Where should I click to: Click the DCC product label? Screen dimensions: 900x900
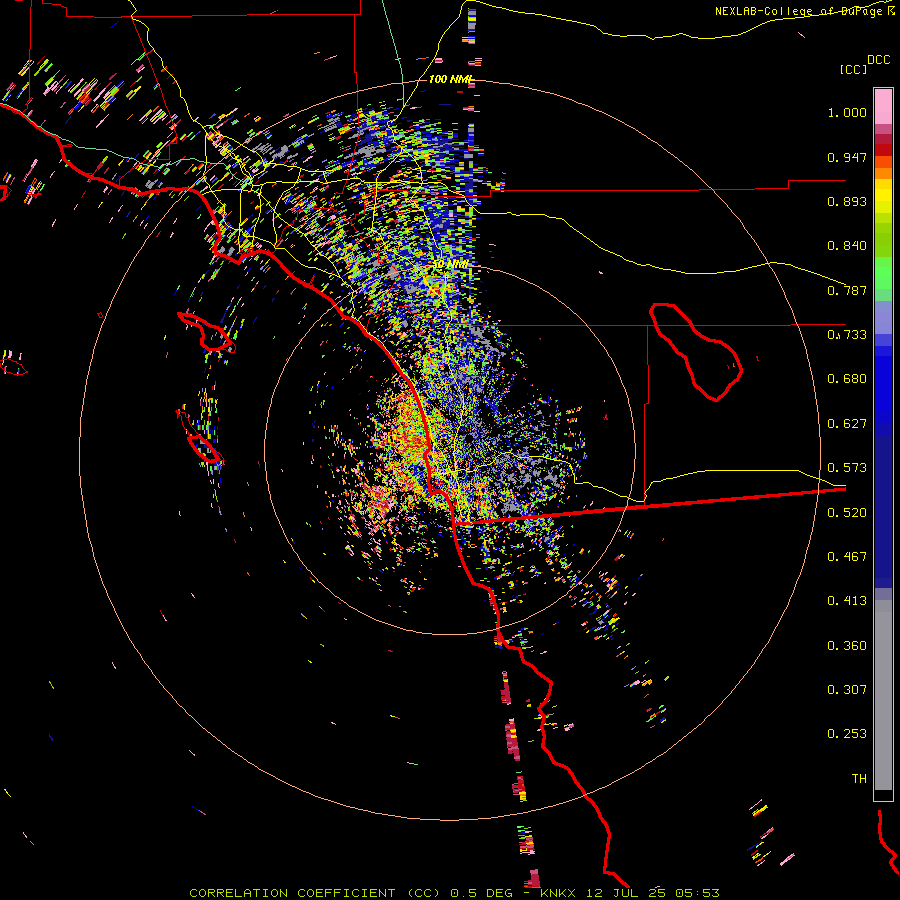click(x=878, y=60)
